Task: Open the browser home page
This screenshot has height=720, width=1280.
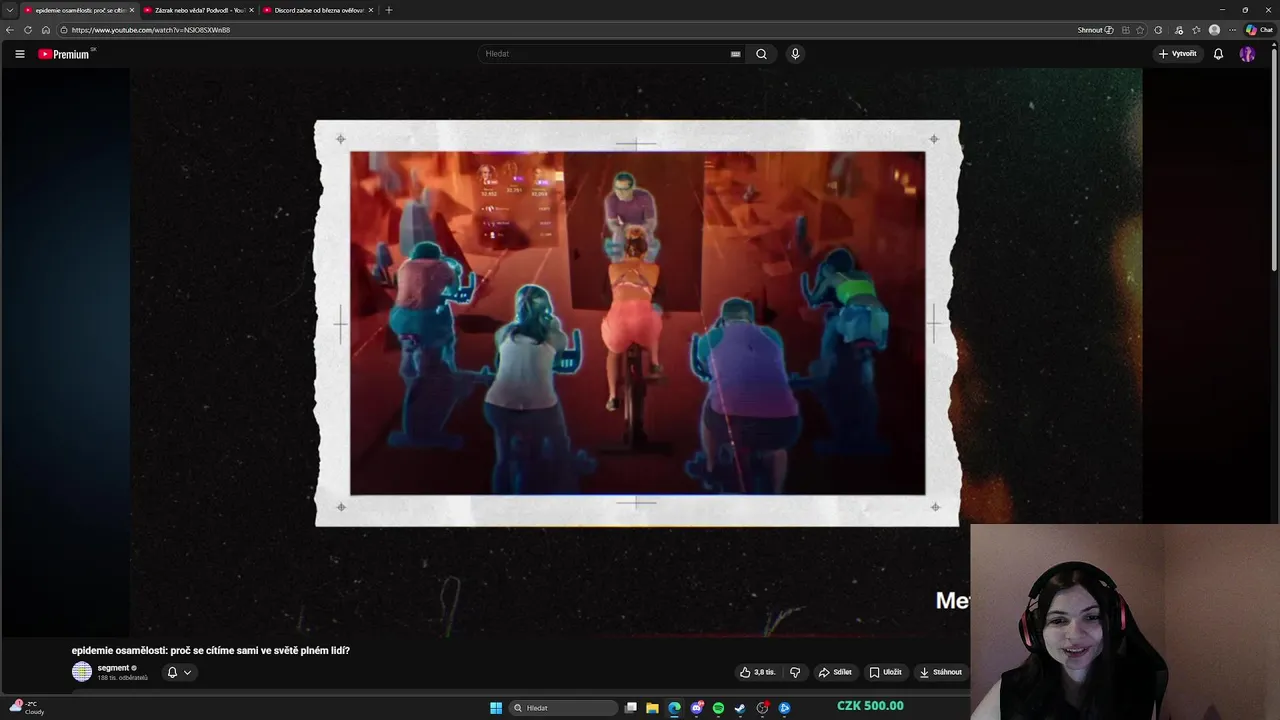Action: pyautogui.click(x=46, y=30)
